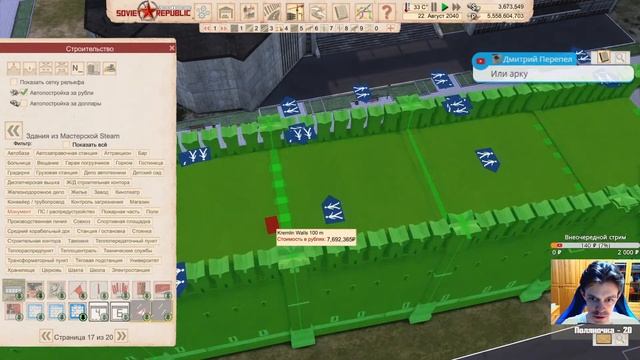
Task: Select first thumbnail in bottom building row
Action: [x=13, y=311]
